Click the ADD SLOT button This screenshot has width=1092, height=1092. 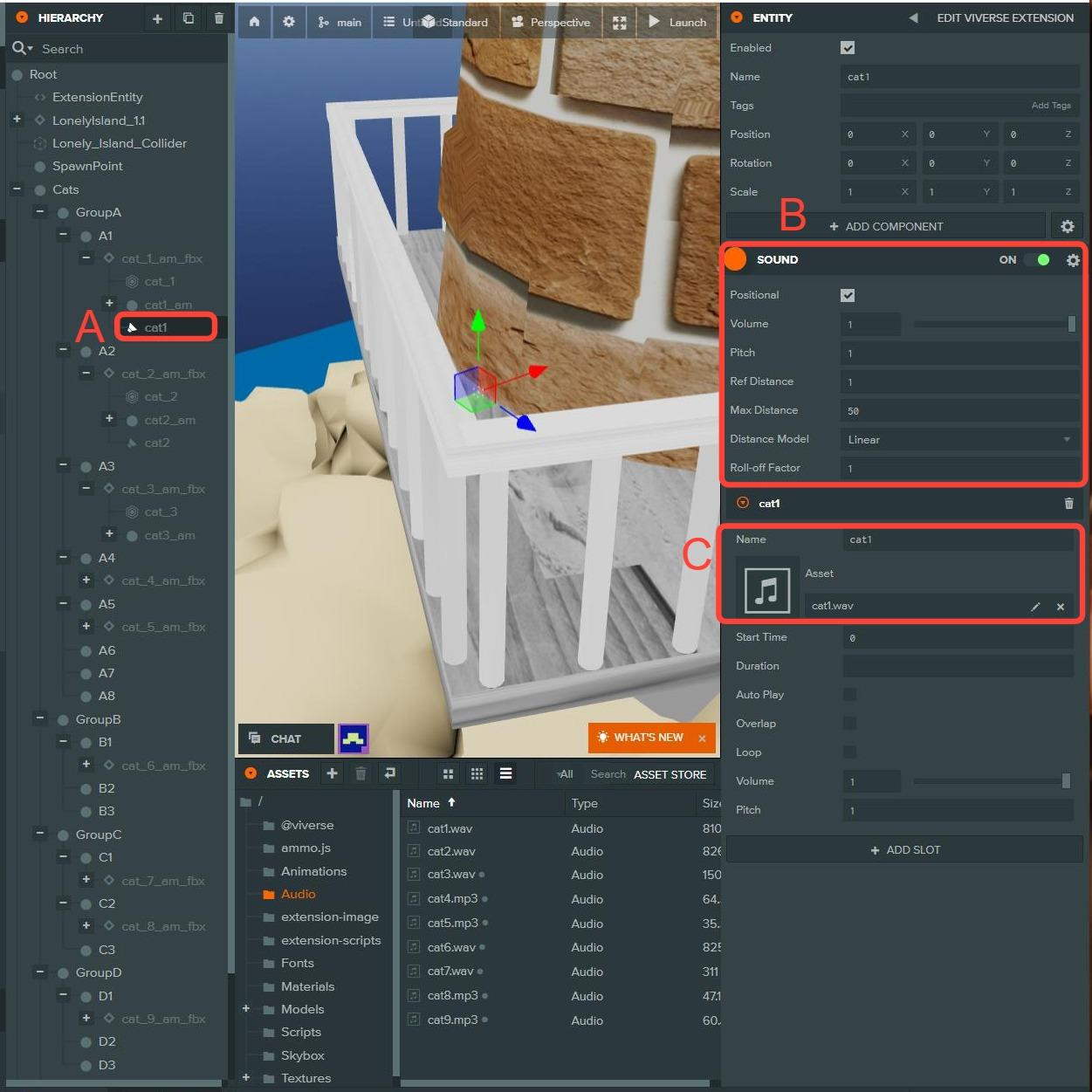pyautogui.click(x=904, y=850)
